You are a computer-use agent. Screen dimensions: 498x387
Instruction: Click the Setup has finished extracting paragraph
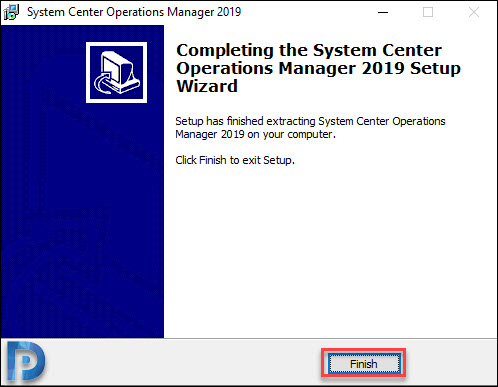[310, 128]
